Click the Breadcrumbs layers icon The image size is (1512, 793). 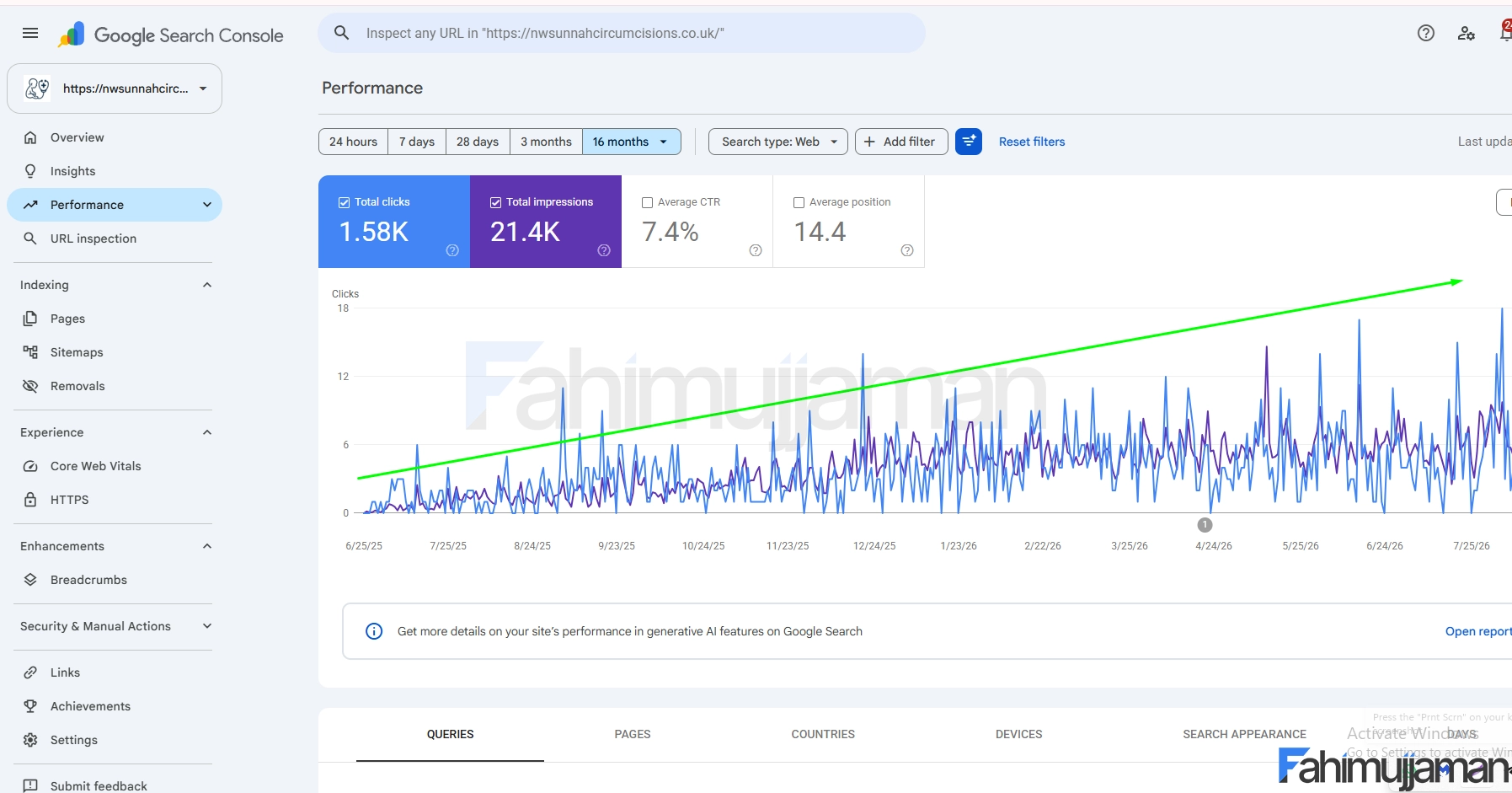[30, 580]
